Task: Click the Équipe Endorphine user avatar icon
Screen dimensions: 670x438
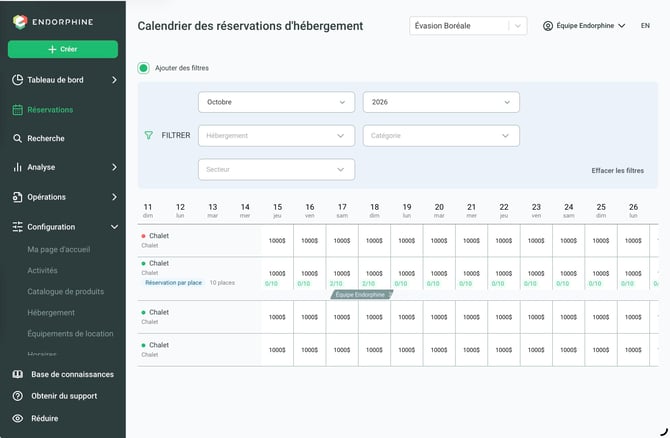Action: tap(548, 26)
